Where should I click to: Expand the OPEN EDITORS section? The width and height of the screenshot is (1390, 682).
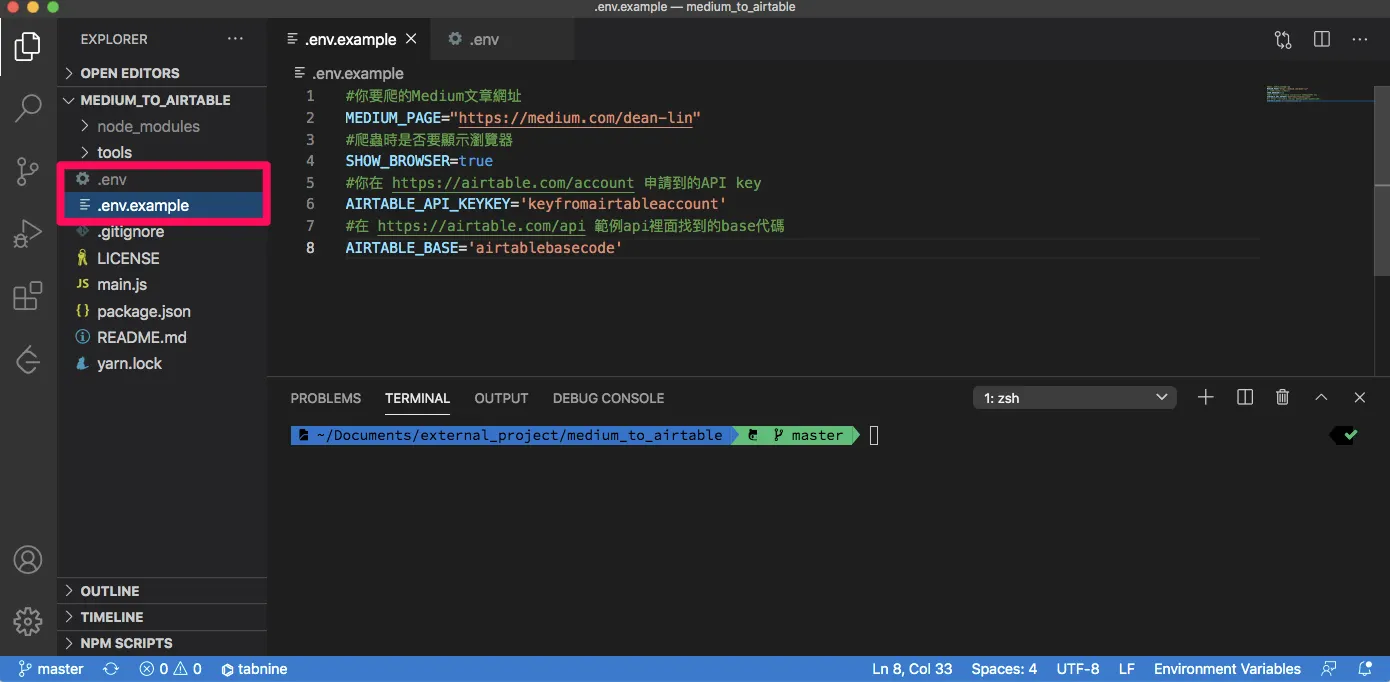point(162,73)
